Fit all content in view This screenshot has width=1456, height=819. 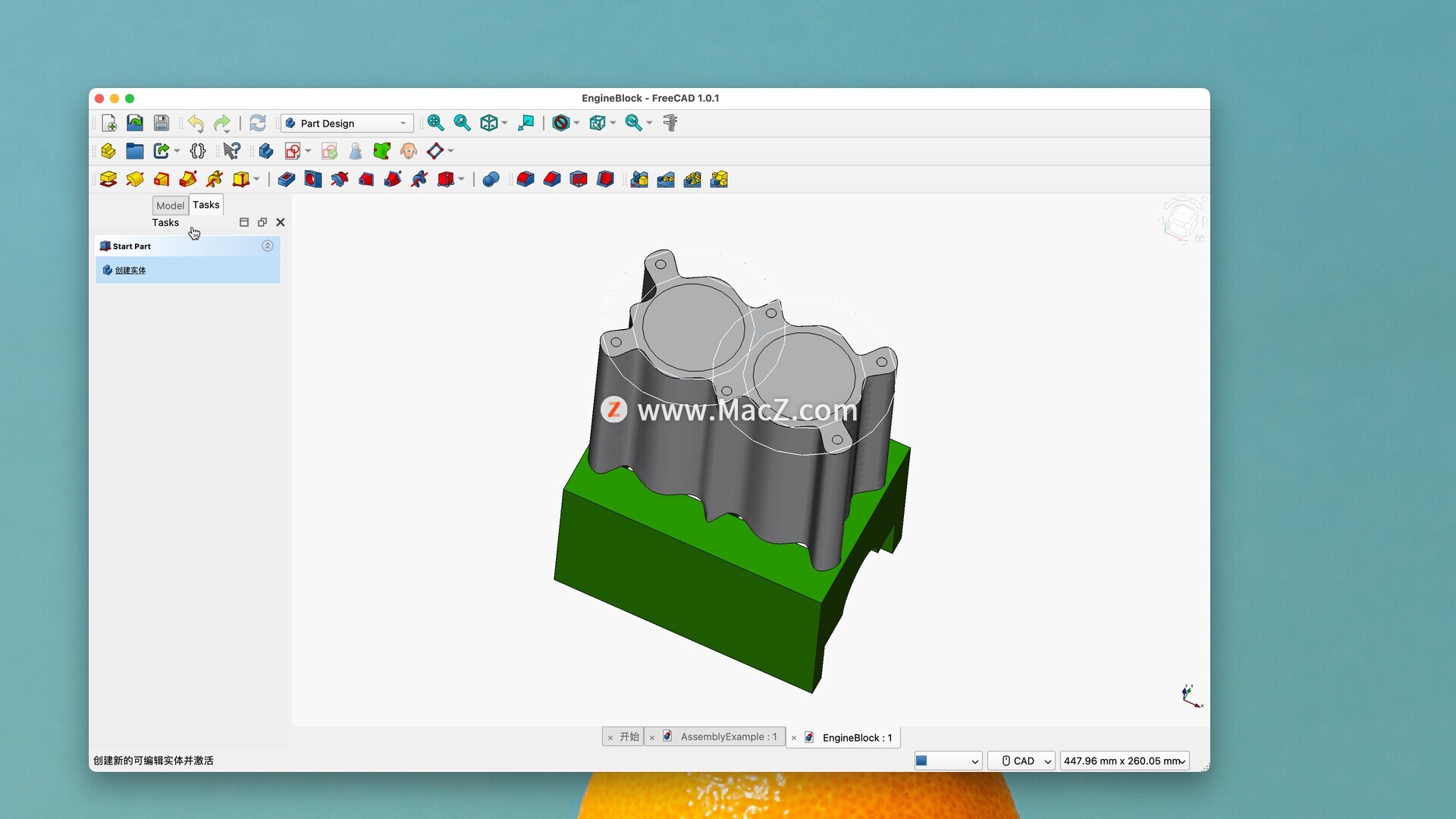coord(435,123)
